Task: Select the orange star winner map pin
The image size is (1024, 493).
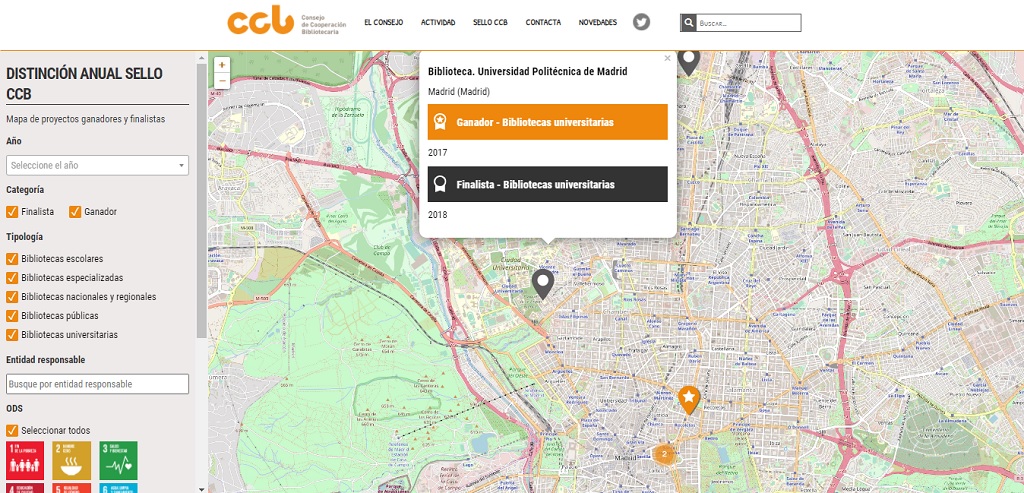Action: 688,400
